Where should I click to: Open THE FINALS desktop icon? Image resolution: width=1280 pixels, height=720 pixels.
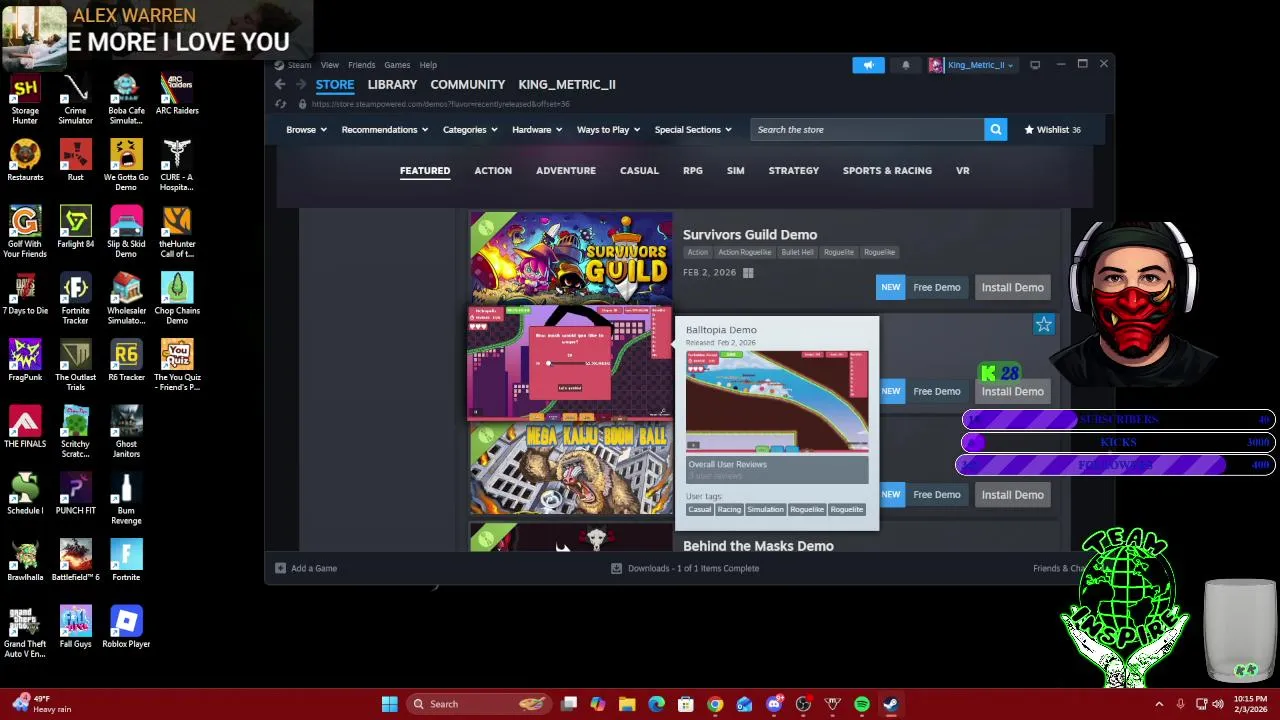[x=25, y=427]
